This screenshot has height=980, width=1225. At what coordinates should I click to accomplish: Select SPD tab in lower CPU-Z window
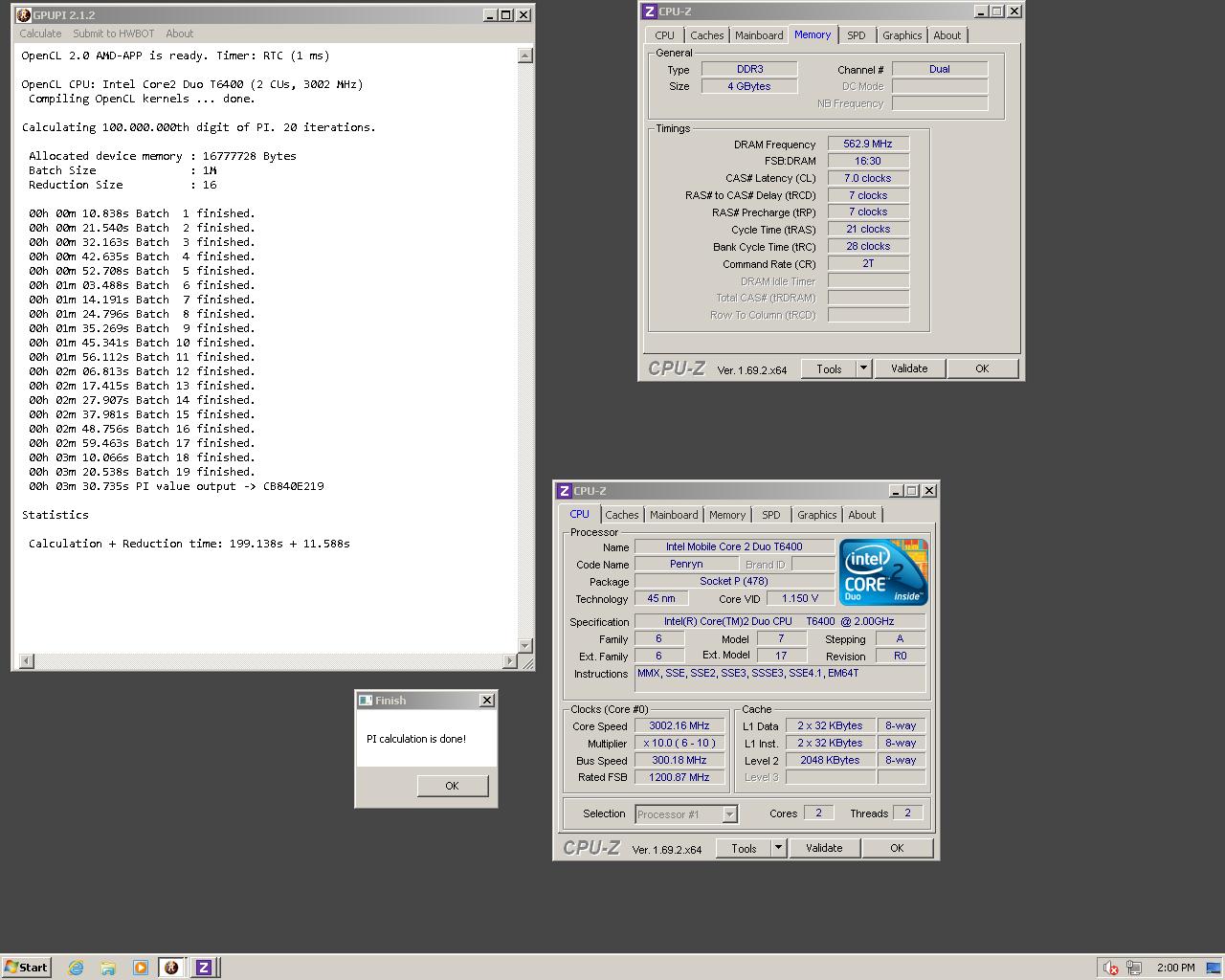pos(770,515)
